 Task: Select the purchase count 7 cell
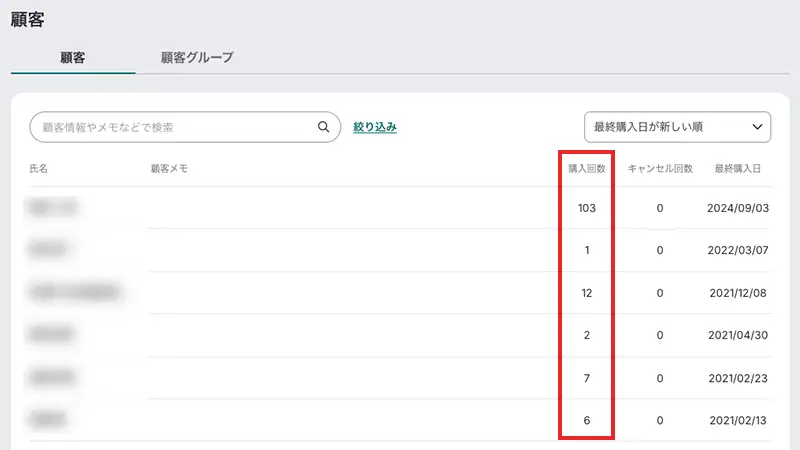click(x=586, y=378)
